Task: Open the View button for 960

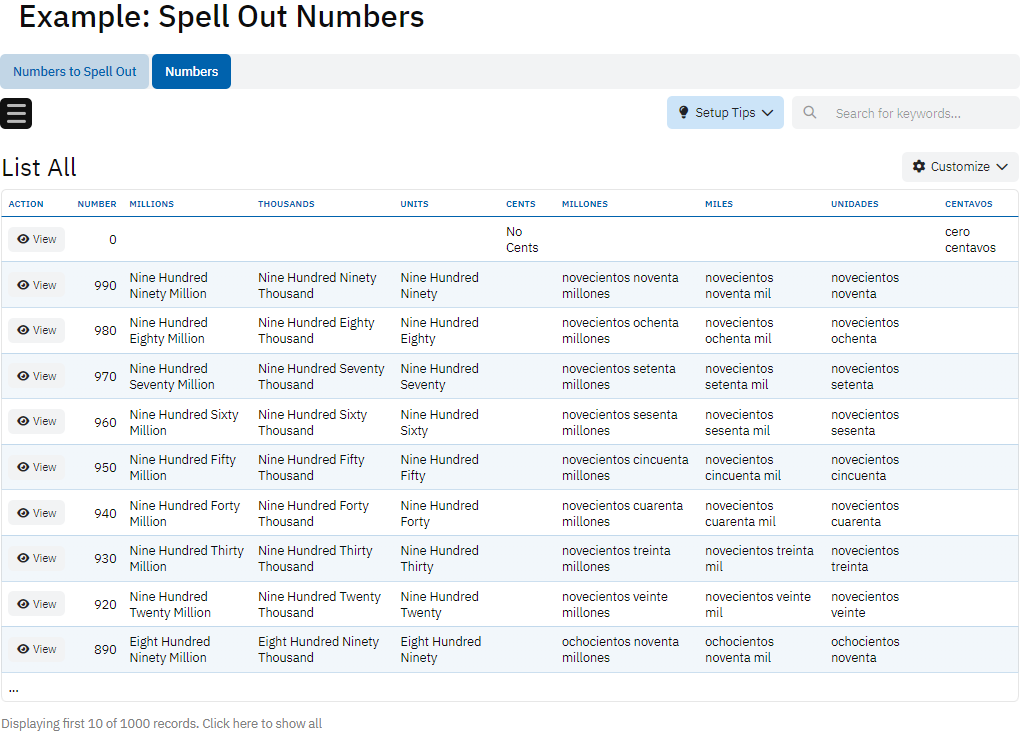Action: (x=37, y=421)
